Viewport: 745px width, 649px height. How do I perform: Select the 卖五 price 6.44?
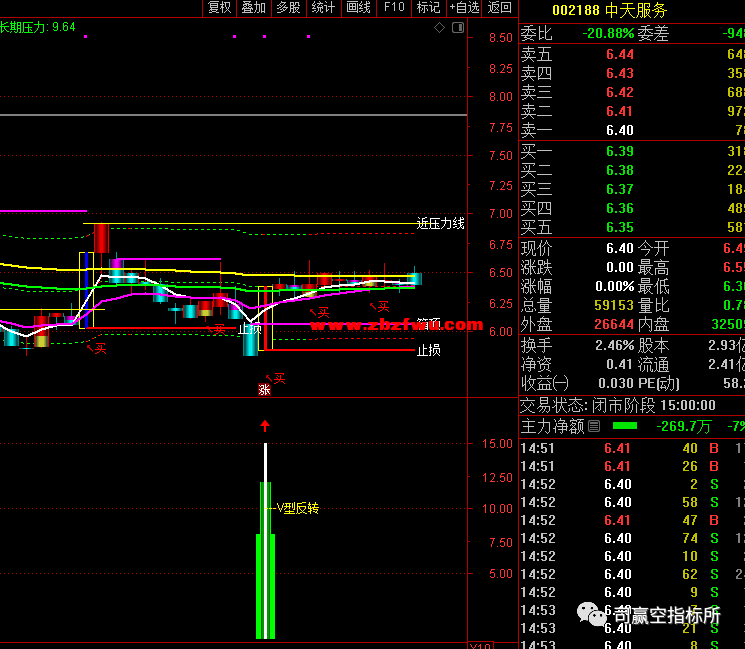tap(620, 55)
